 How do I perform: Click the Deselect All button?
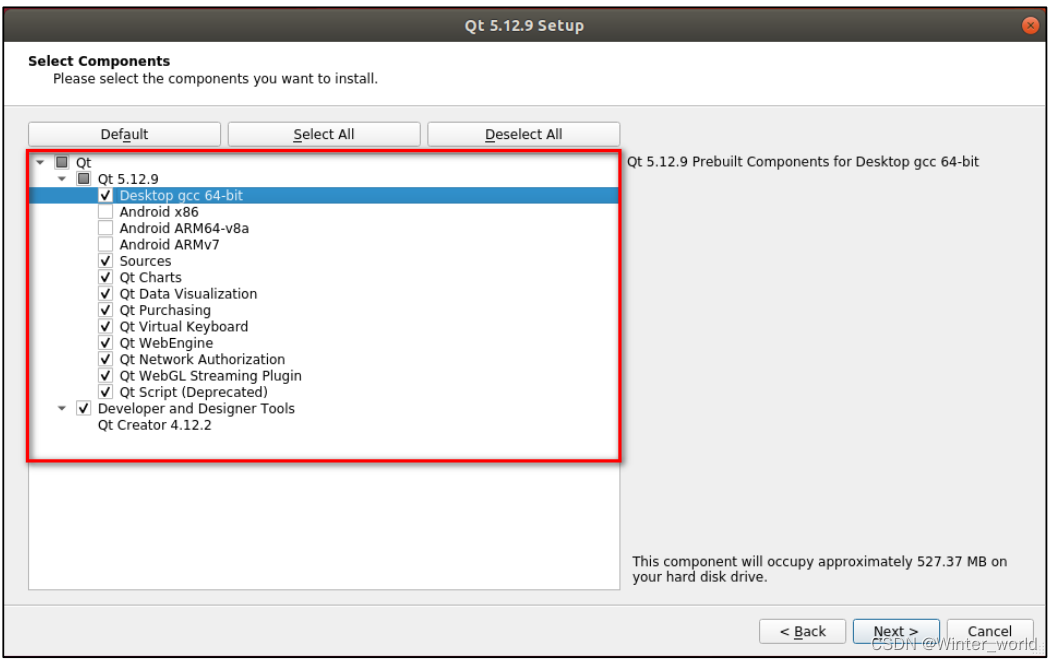[x=523, y=134]
